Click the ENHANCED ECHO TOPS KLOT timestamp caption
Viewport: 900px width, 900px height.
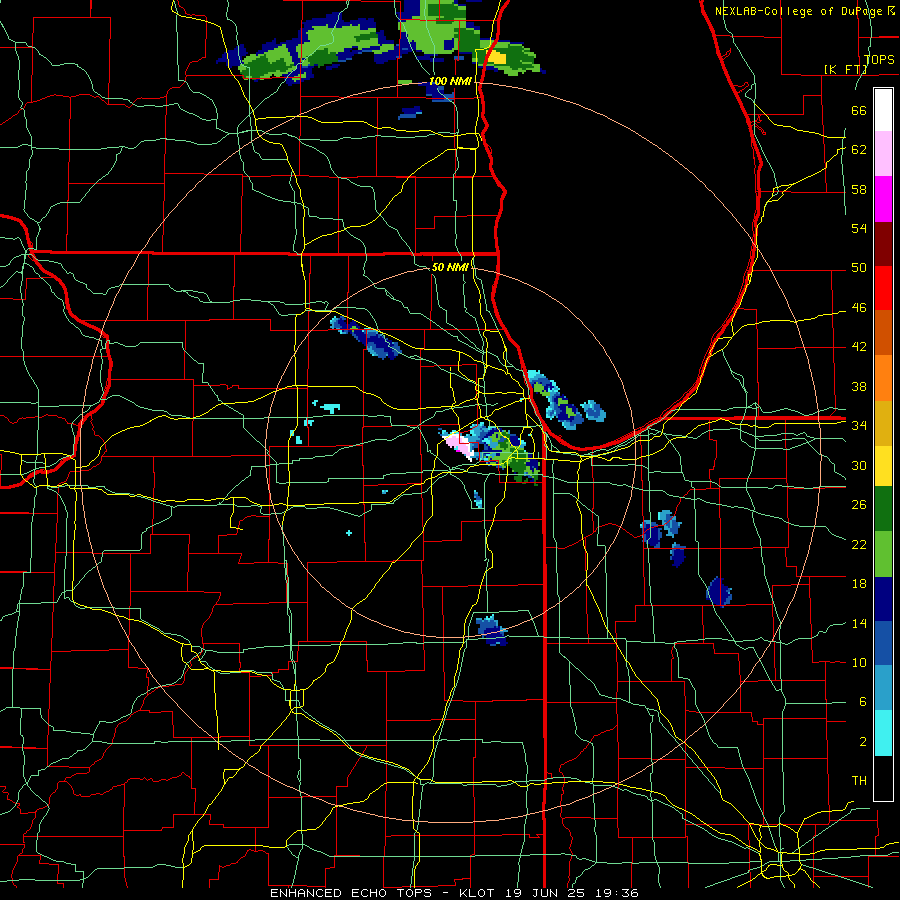[x=455, y=893]
